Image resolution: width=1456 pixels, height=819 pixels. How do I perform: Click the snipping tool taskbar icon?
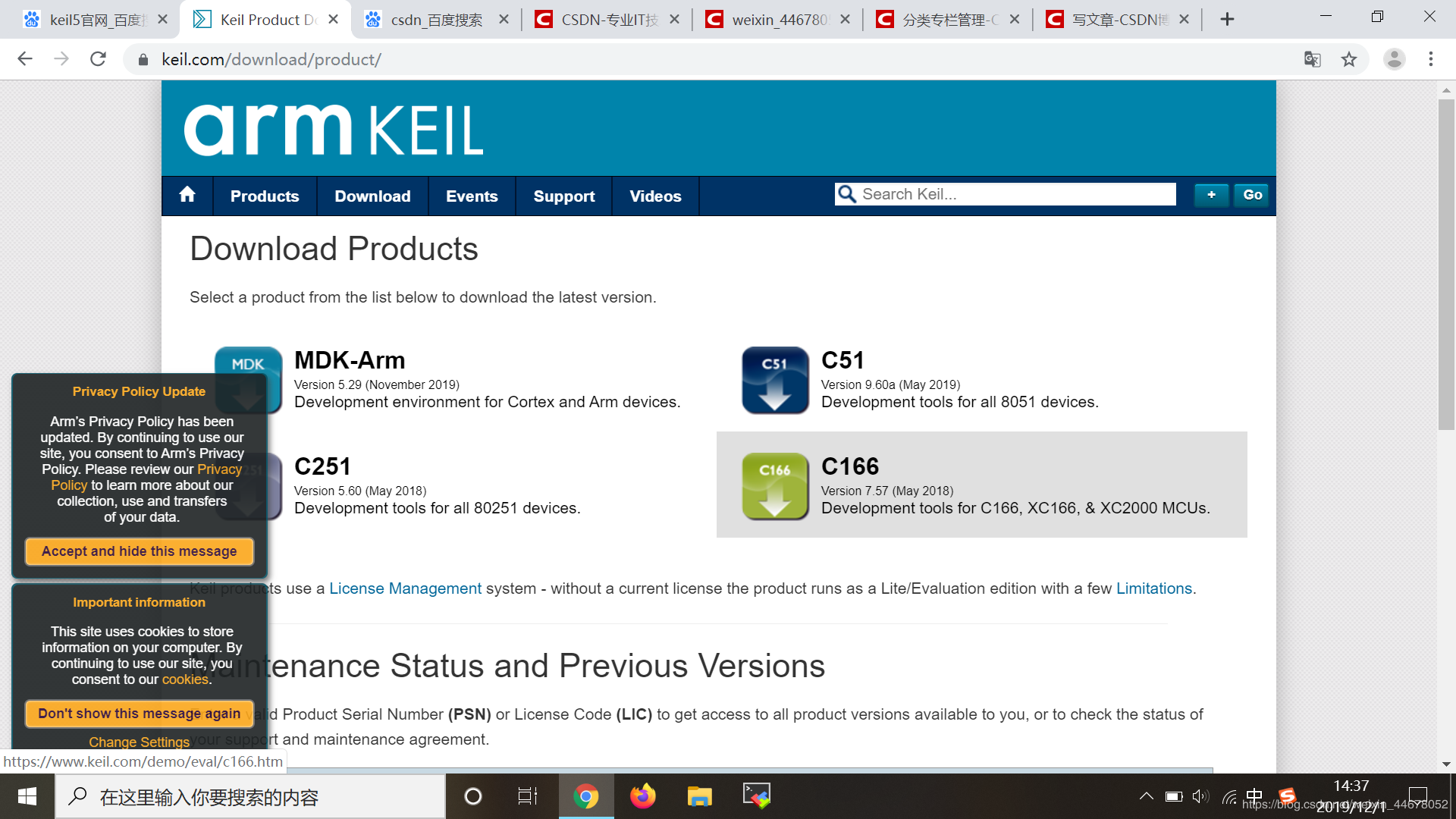(x=756, y=796)
